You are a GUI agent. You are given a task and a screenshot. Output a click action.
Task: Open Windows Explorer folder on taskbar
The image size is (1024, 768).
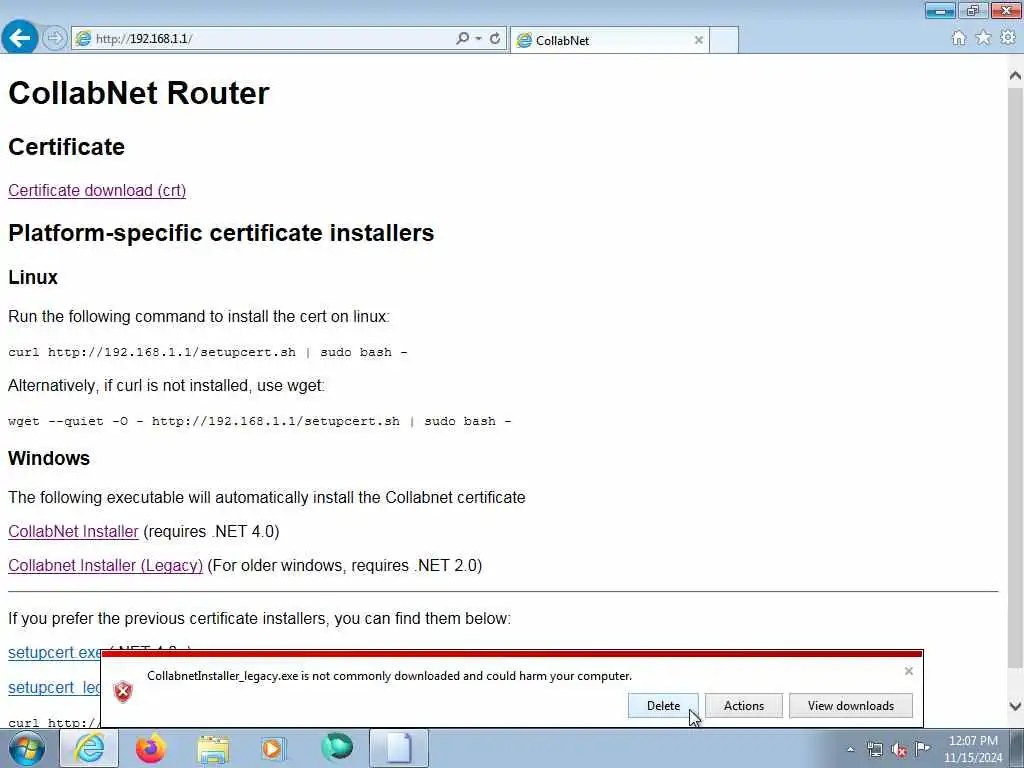point(213,749)
